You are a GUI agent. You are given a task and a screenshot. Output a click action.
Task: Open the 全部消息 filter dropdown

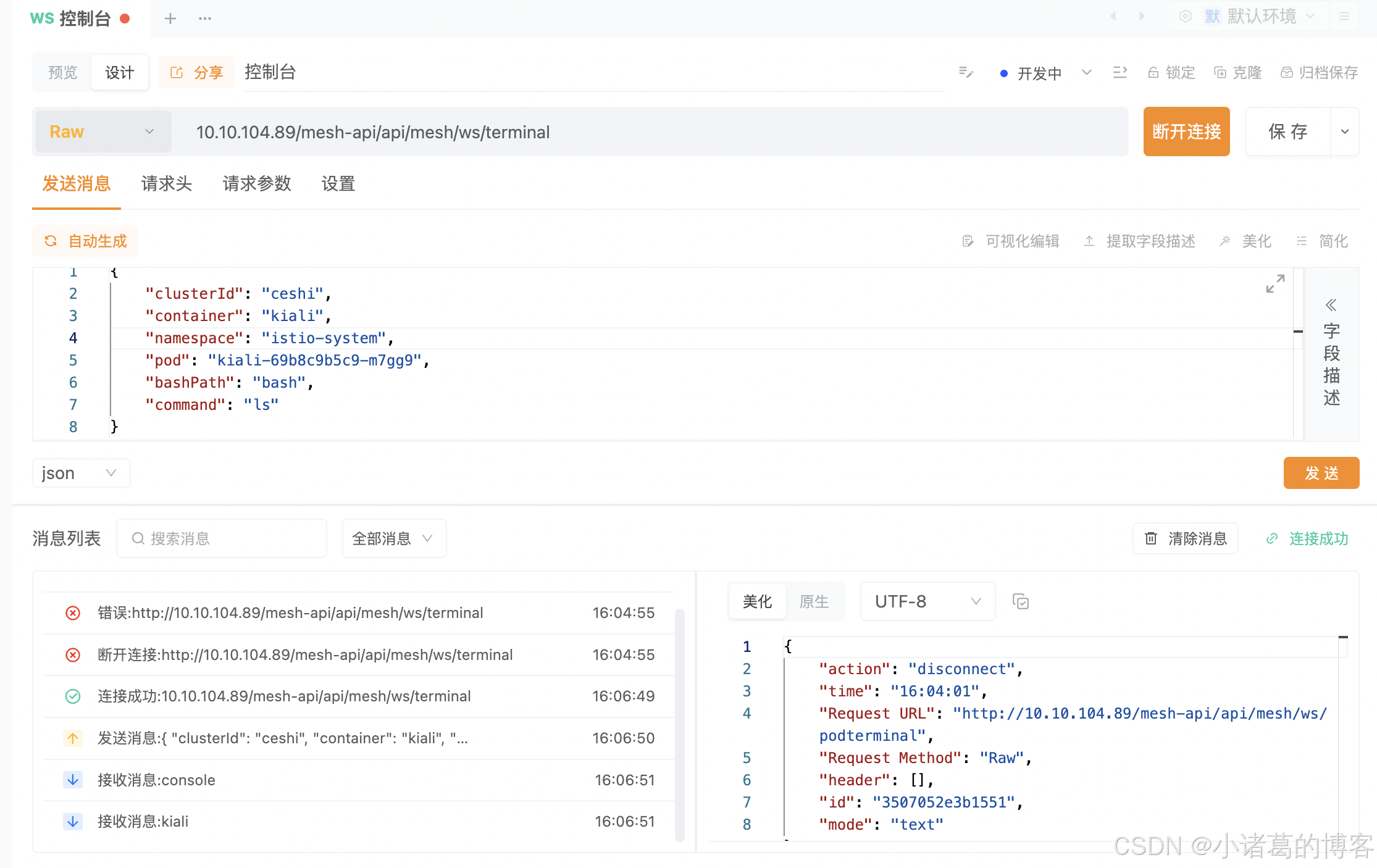pos(393,538)
